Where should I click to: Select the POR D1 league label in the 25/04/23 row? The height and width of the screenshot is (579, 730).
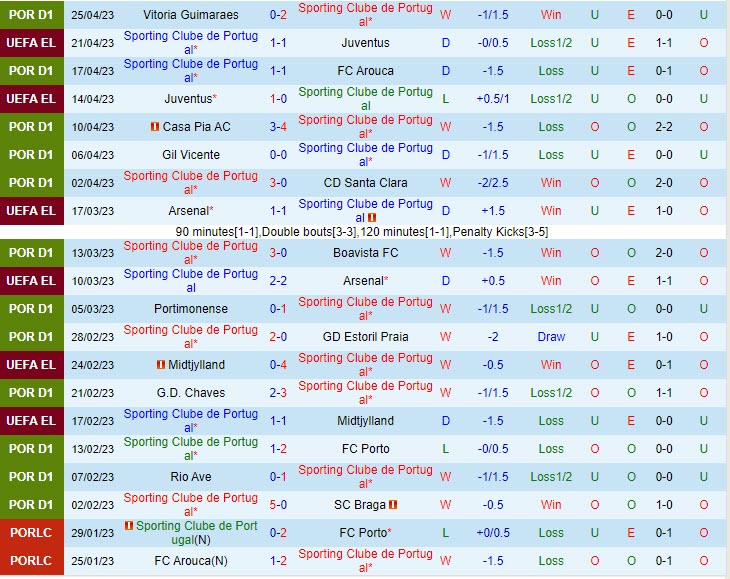[x=31, y=15]
